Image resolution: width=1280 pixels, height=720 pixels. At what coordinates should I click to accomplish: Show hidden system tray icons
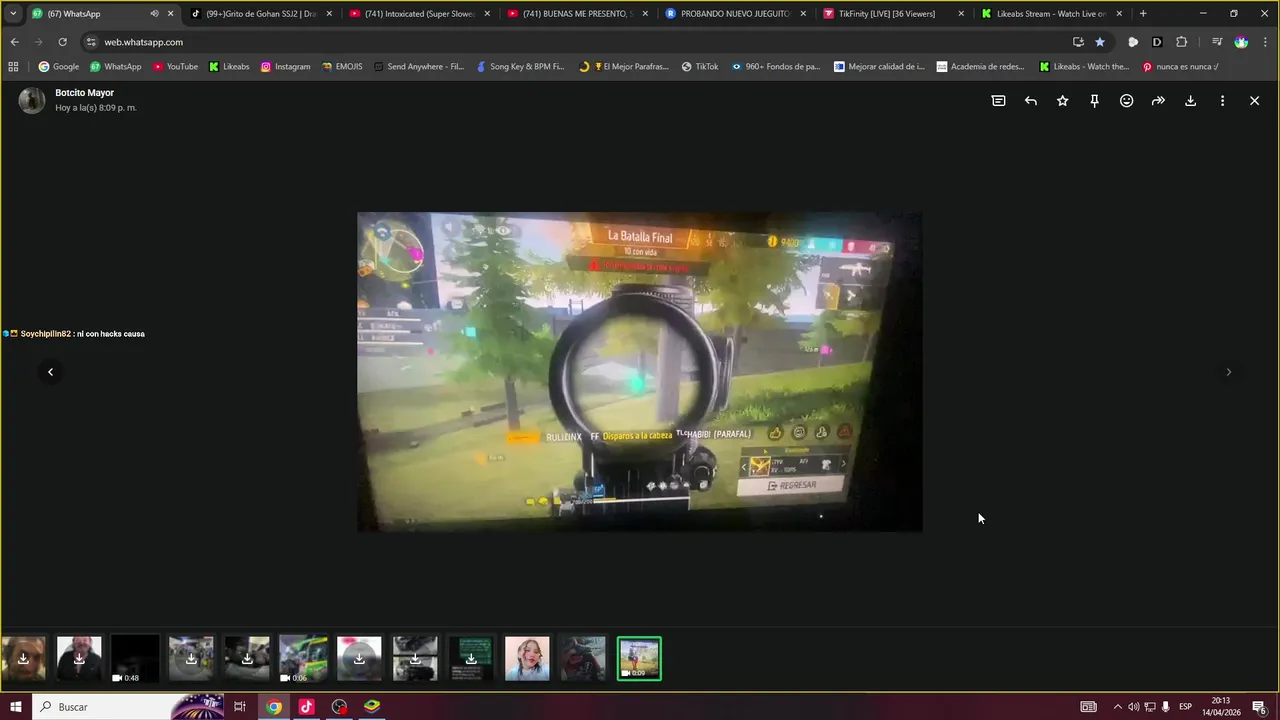coord(1117,707)
